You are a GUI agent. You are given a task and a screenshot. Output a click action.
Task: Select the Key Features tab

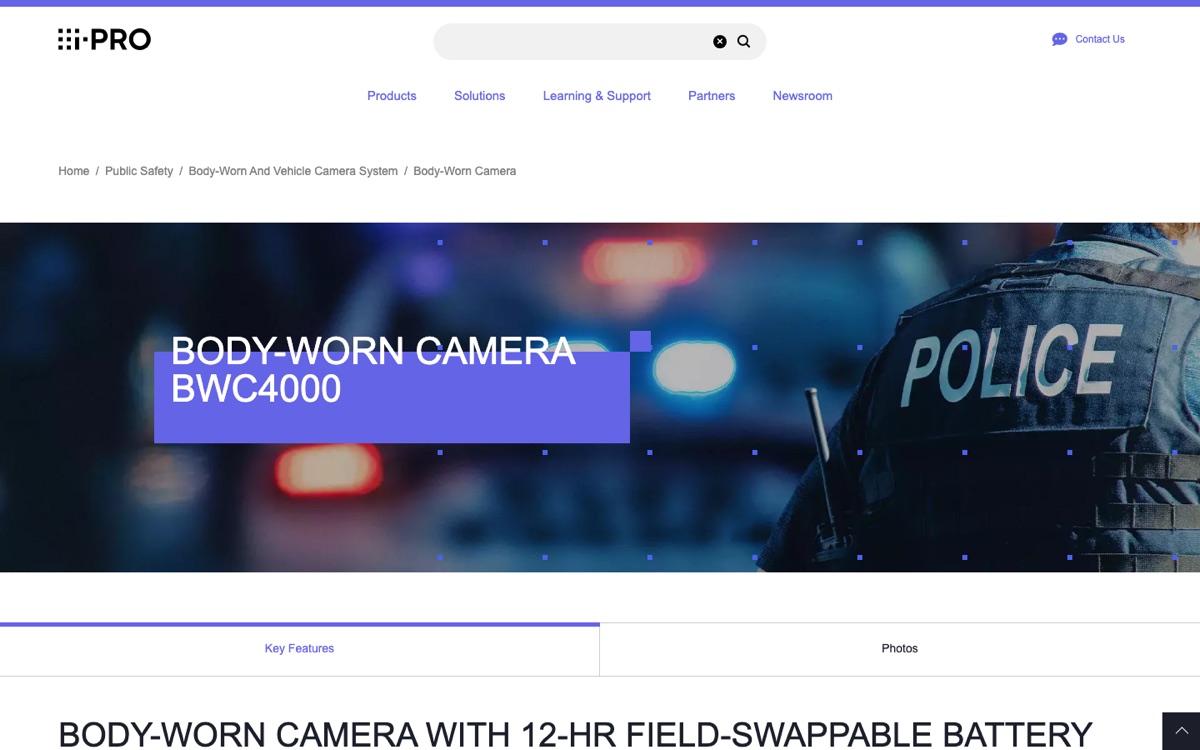(x=300, y=649)
